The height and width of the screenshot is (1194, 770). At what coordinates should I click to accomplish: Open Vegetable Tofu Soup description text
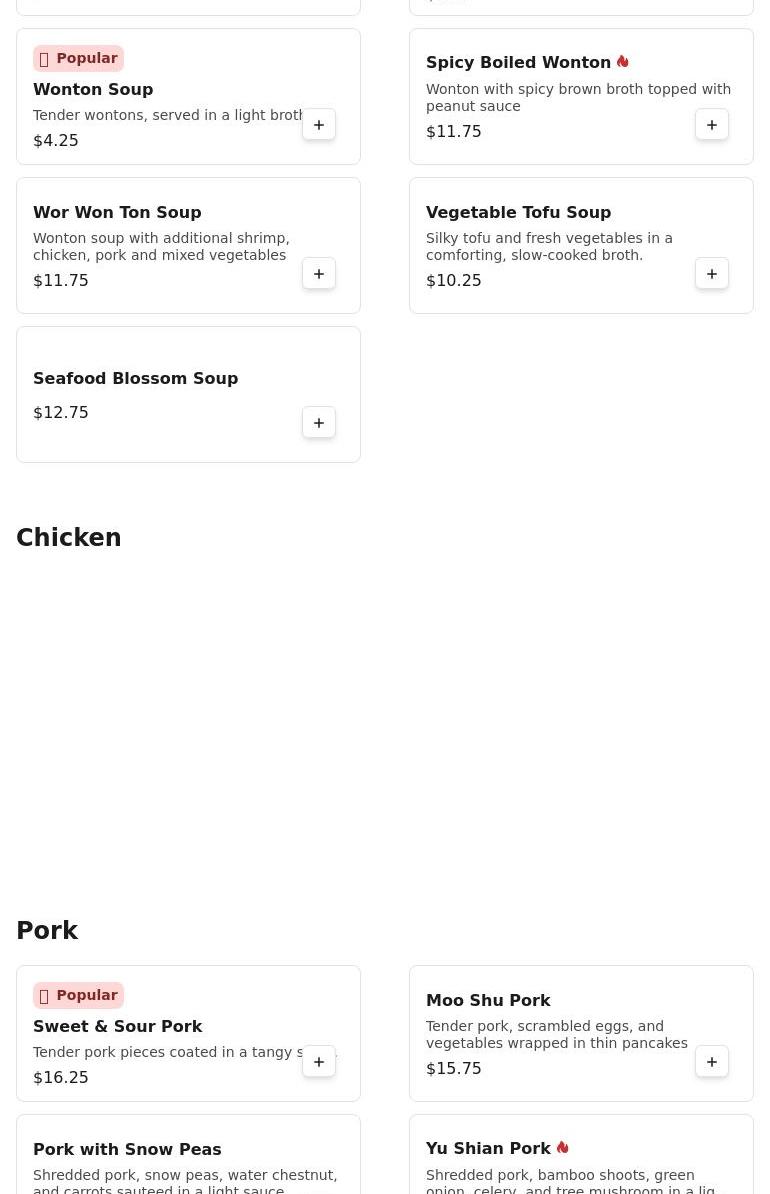[549, 247]
